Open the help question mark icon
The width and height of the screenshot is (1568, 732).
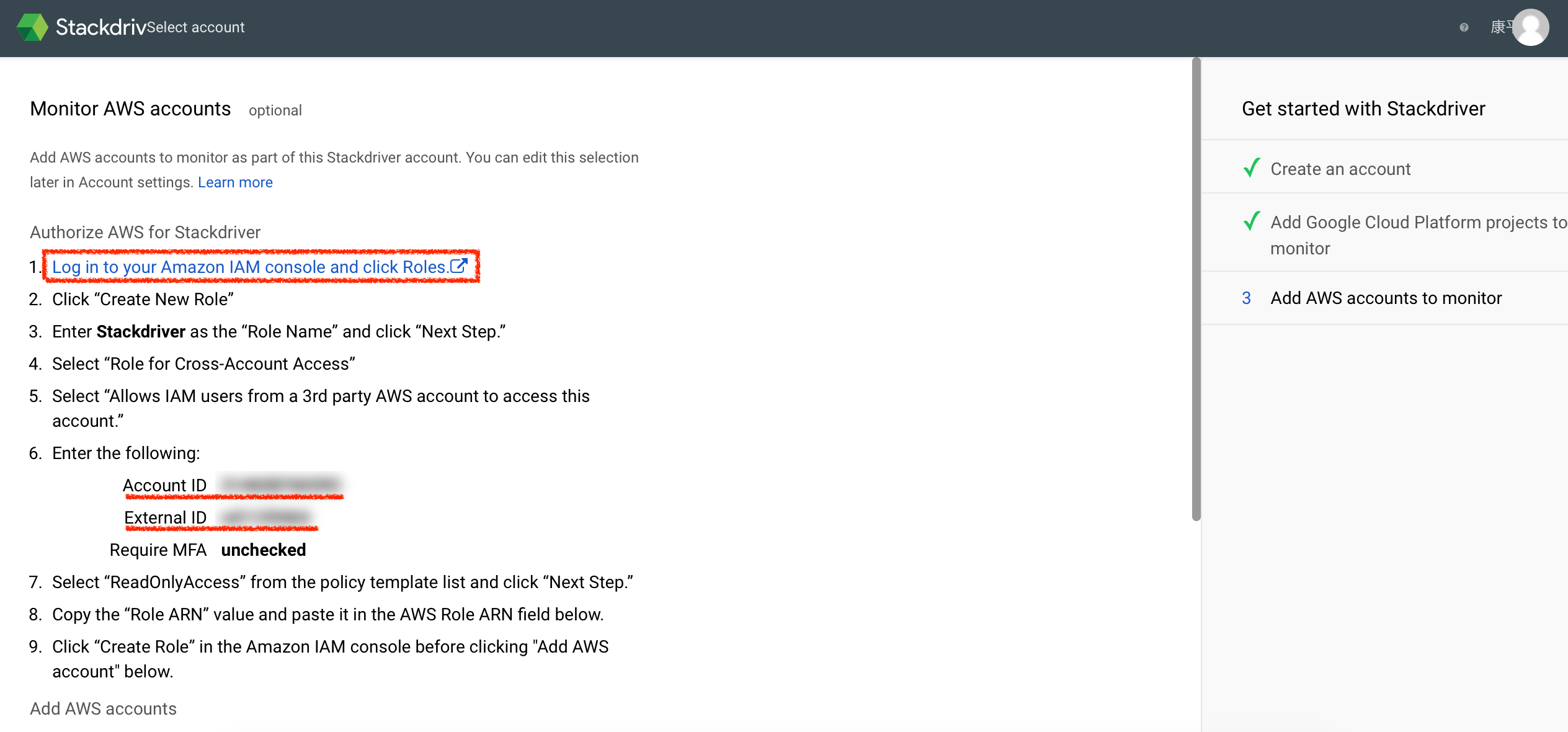1463,28
